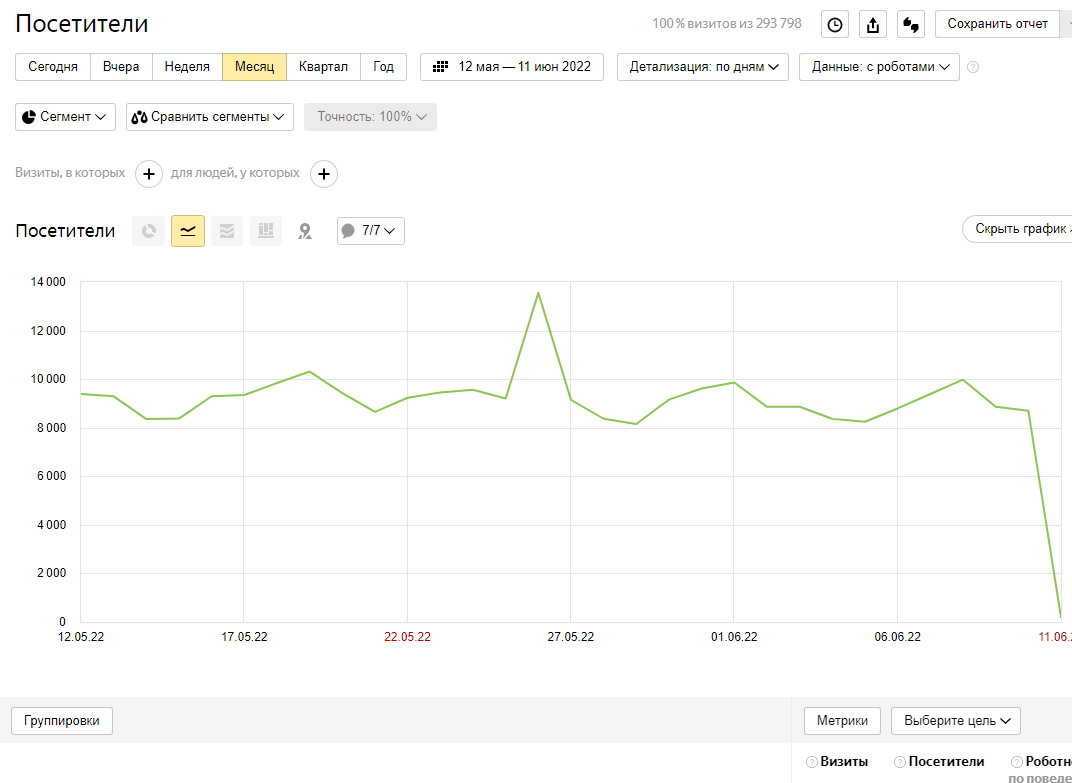
Task: Click the export/share report icon
Action: tap(872, 24)
